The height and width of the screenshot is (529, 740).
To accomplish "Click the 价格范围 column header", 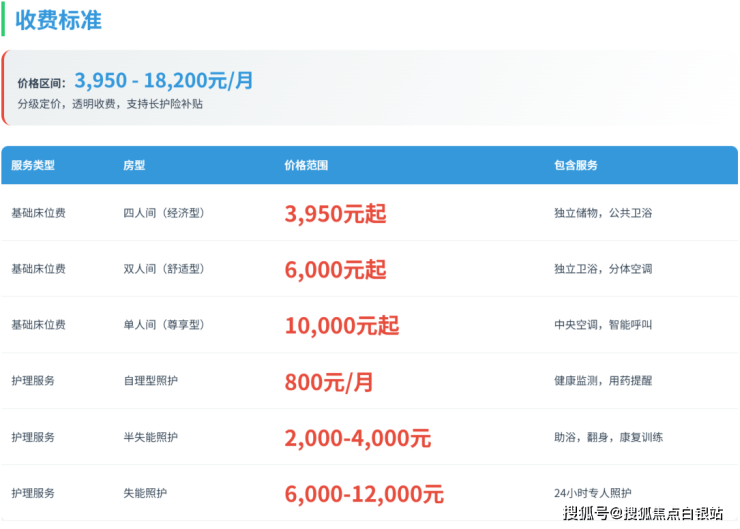I will coord(306,165).
